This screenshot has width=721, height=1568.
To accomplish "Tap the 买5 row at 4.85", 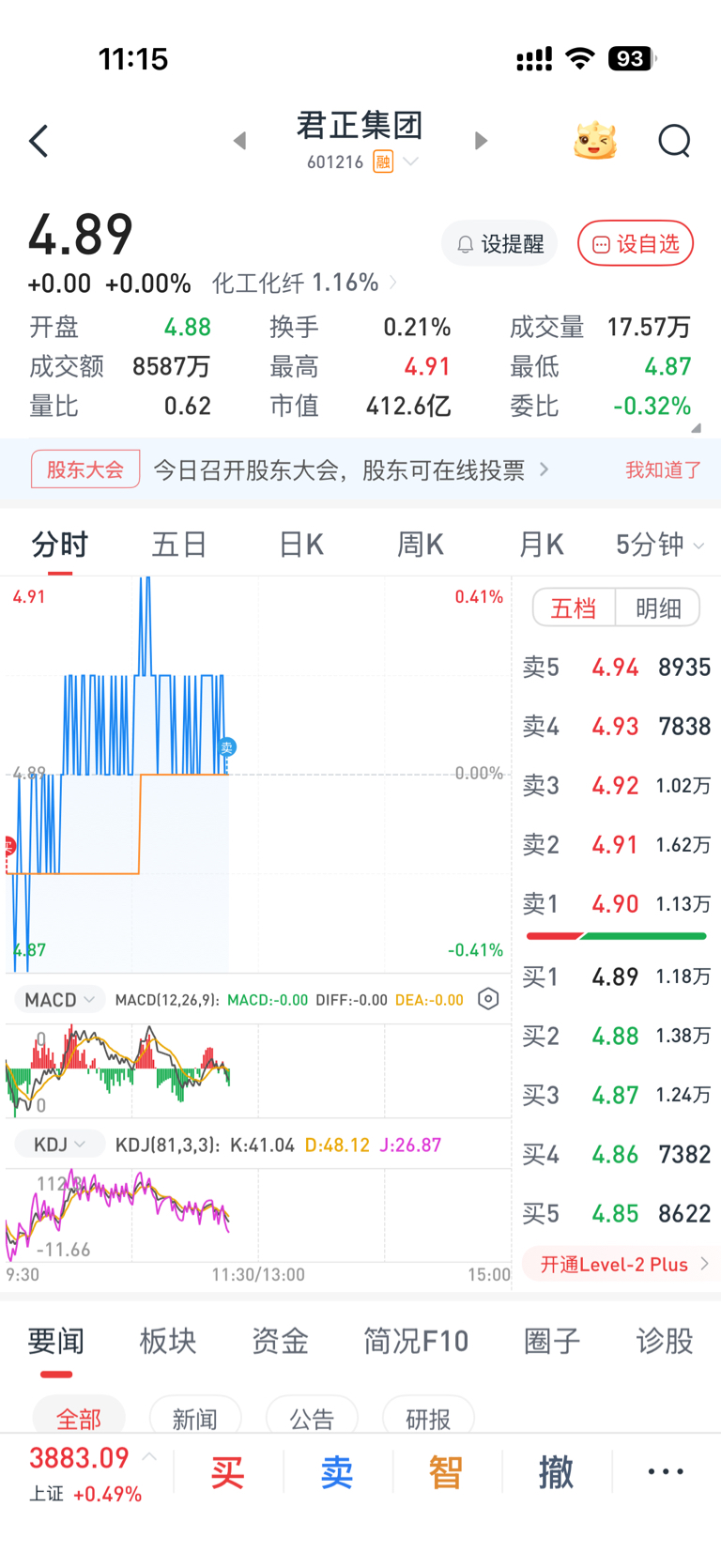I will point(616,1214).
